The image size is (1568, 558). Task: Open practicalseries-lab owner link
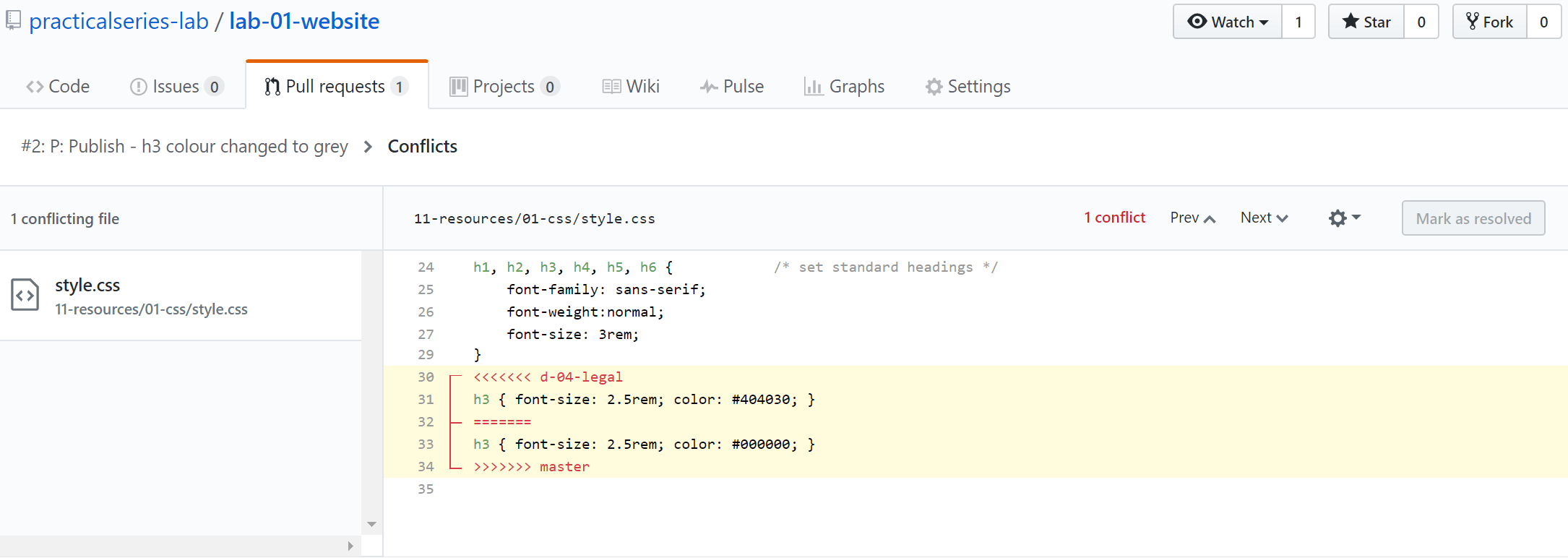(119, 21)
